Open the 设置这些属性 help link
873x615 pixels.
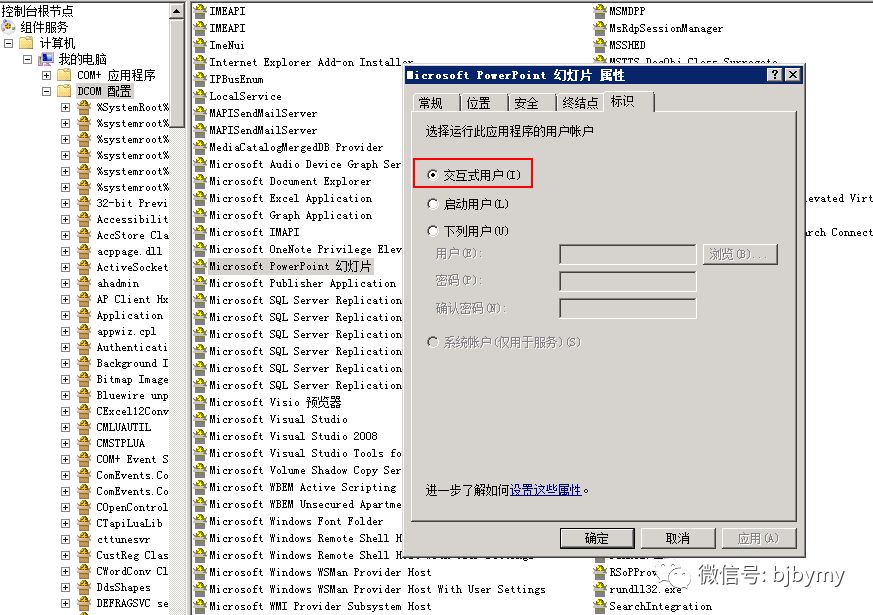coord(545,490)
